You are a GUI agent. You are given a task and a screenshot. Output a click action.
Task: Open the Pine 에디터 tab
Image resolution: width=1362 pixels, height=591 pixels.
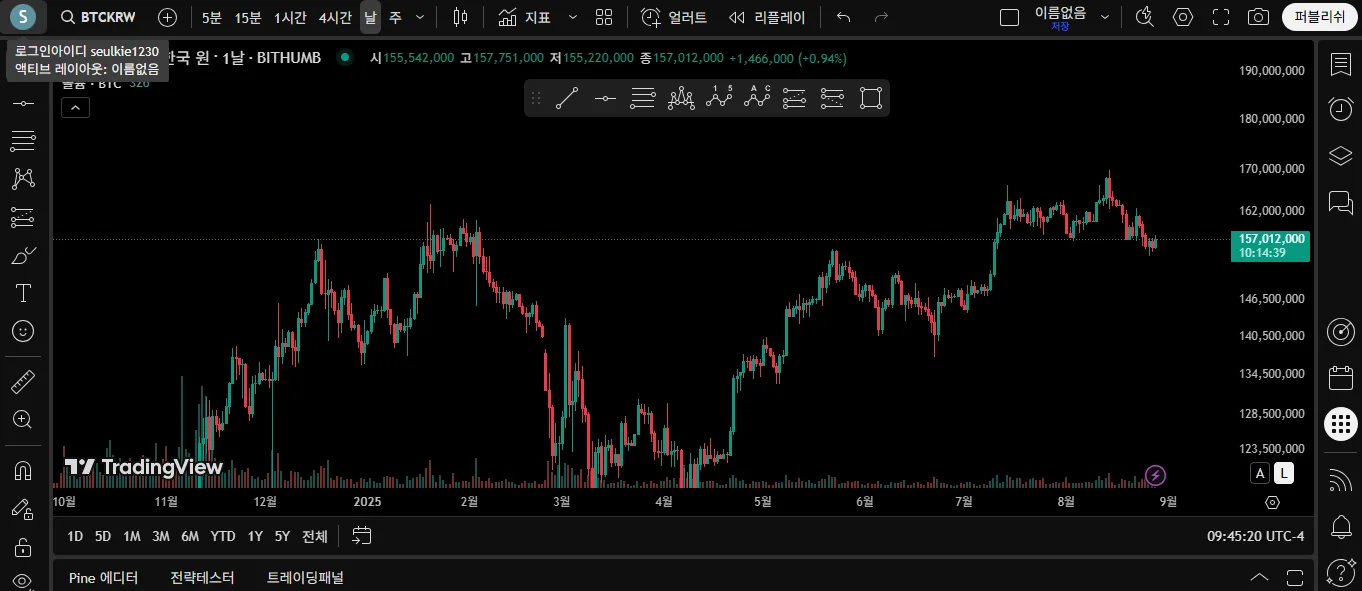coord(103,577)
